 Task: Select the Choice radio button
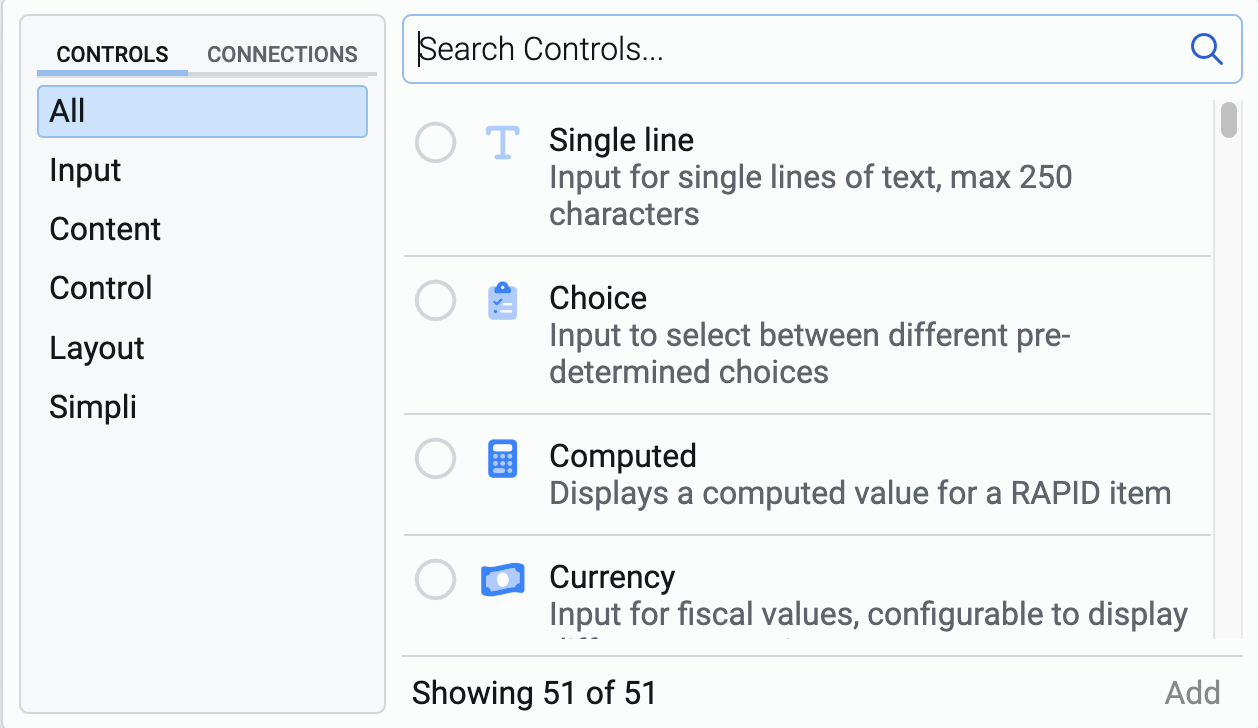click(x=435, y=301)
